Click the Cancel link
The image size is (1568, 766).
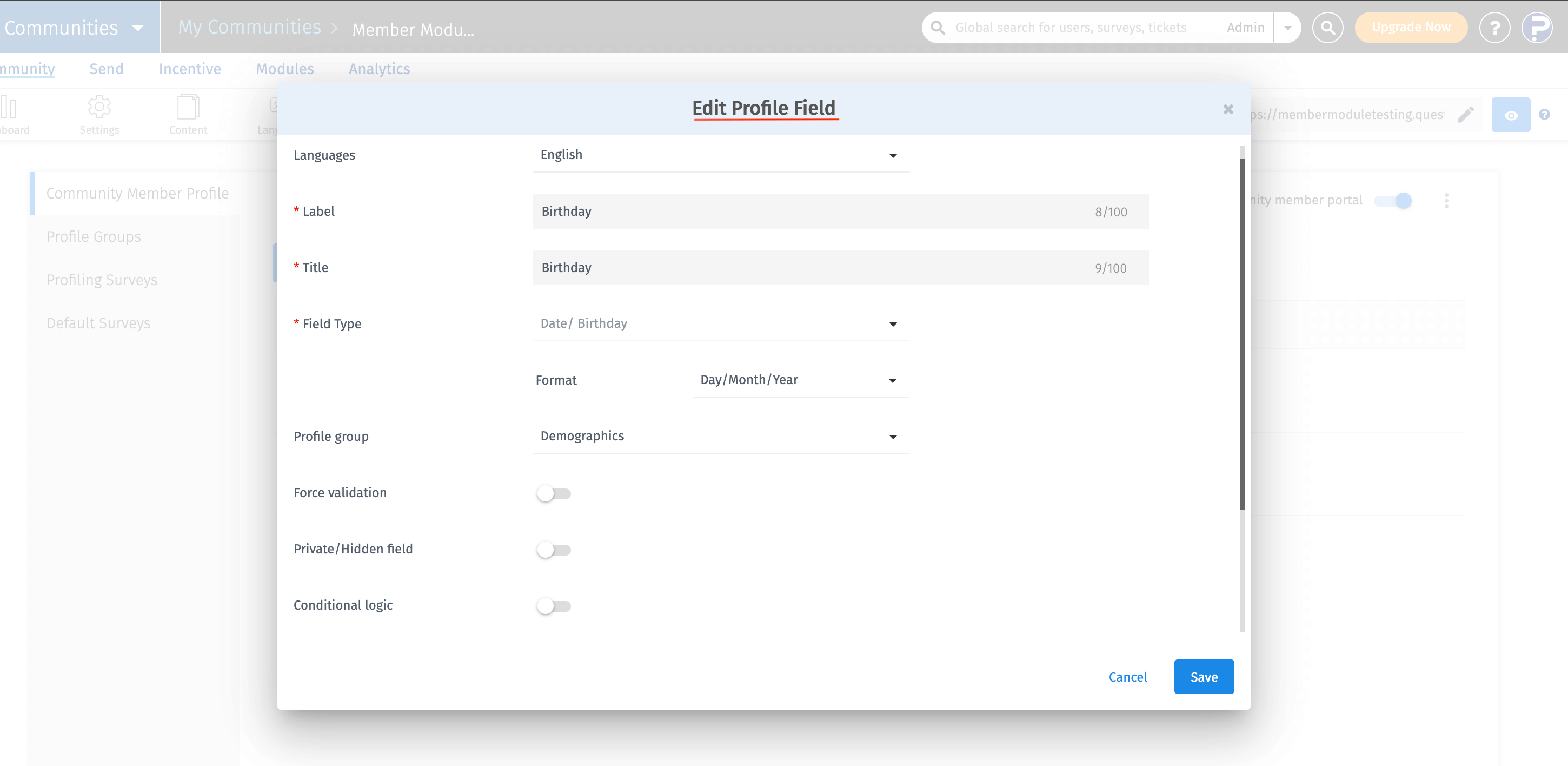[1127, 677]
